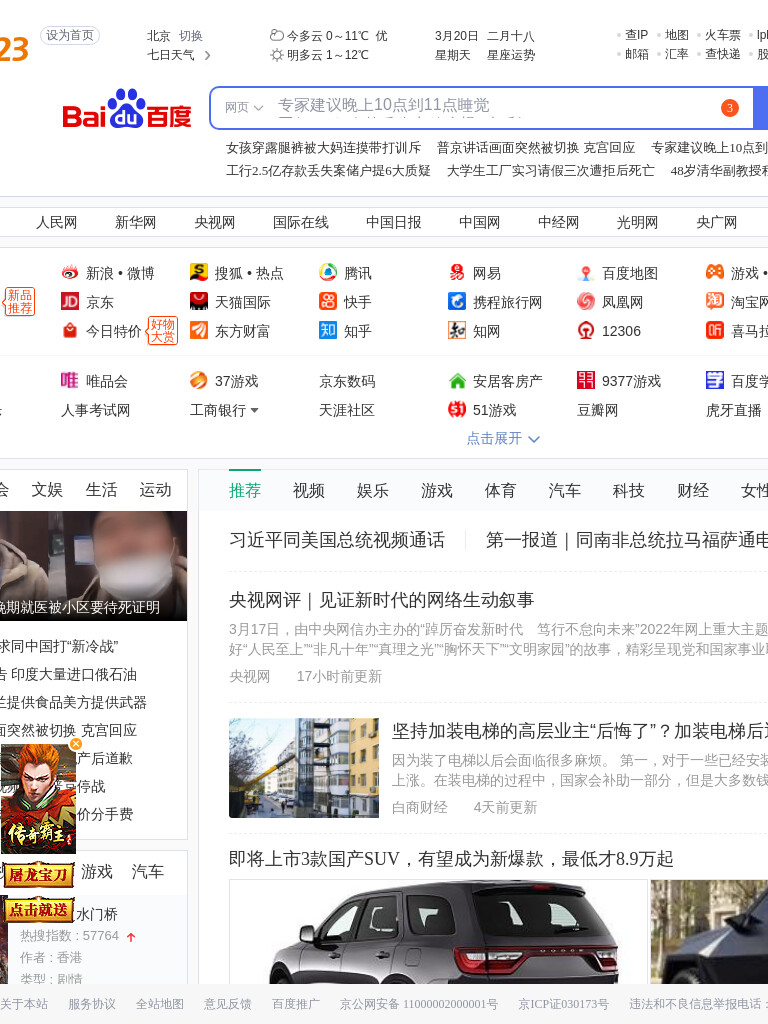Expand the 工商银行 dropdown arrow

255,410
